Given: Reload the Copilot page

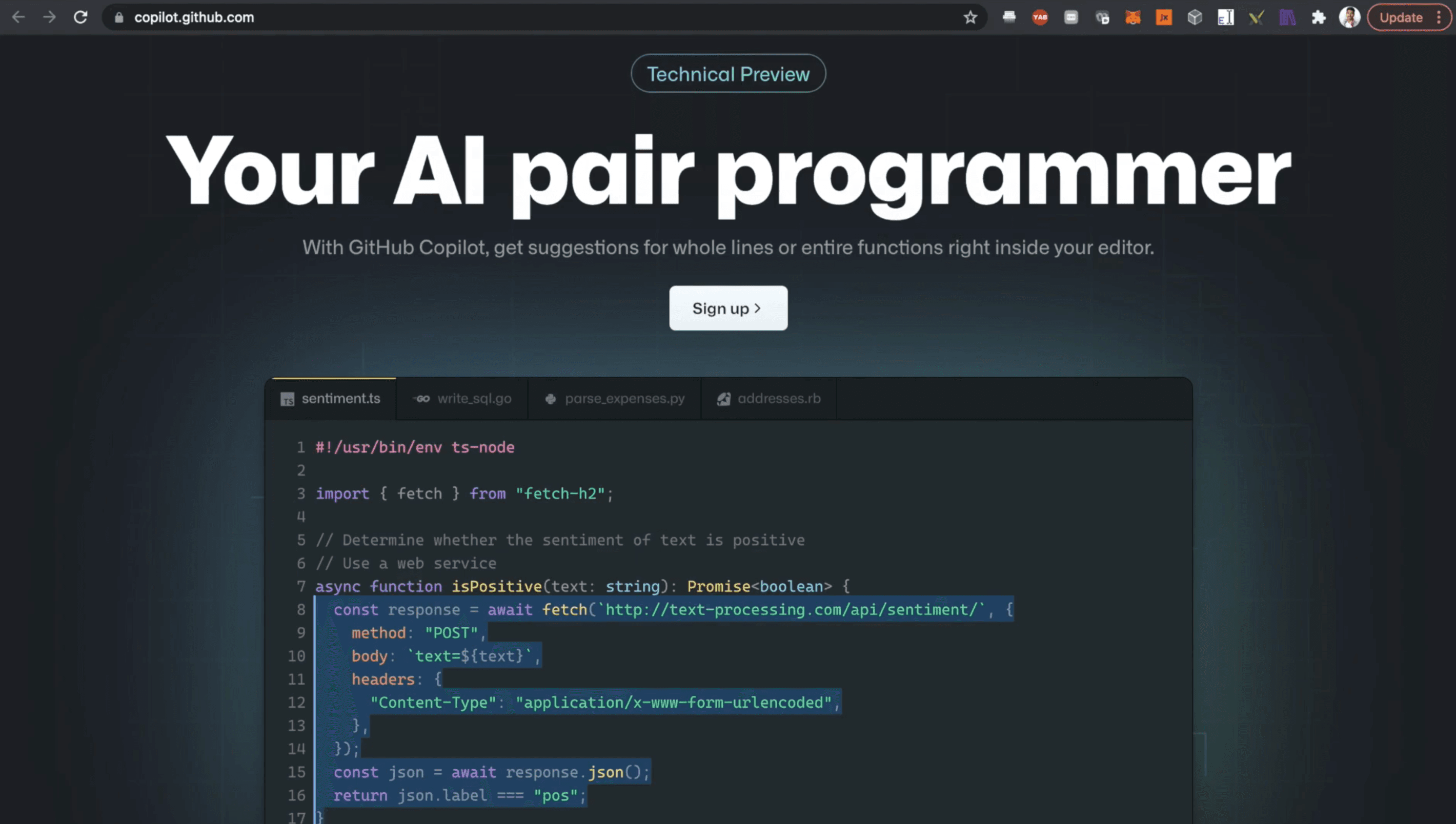Looking at the screenshot, I should click(80, 17).
